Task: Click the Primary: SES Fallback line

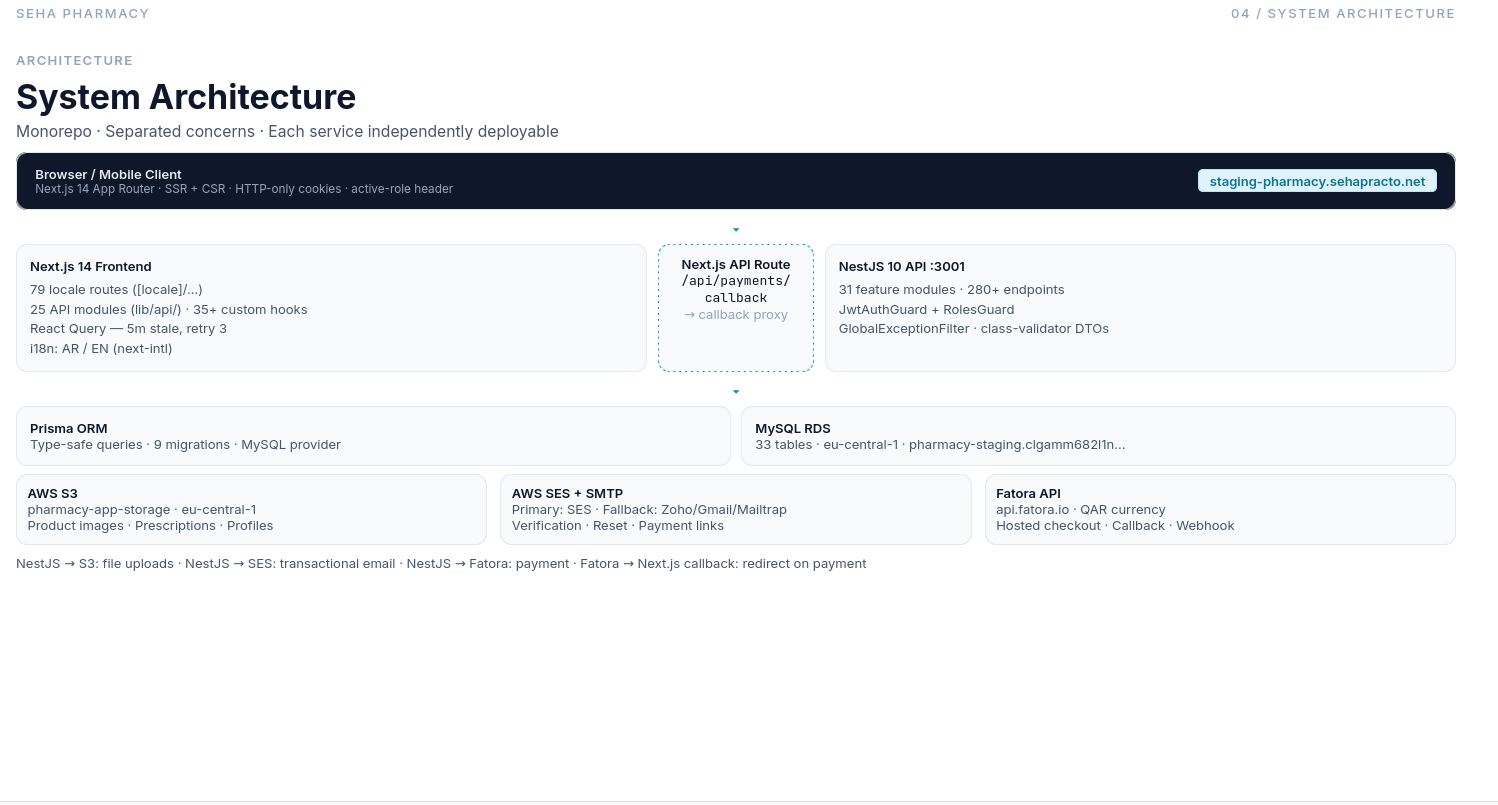Action: (649, 510)
